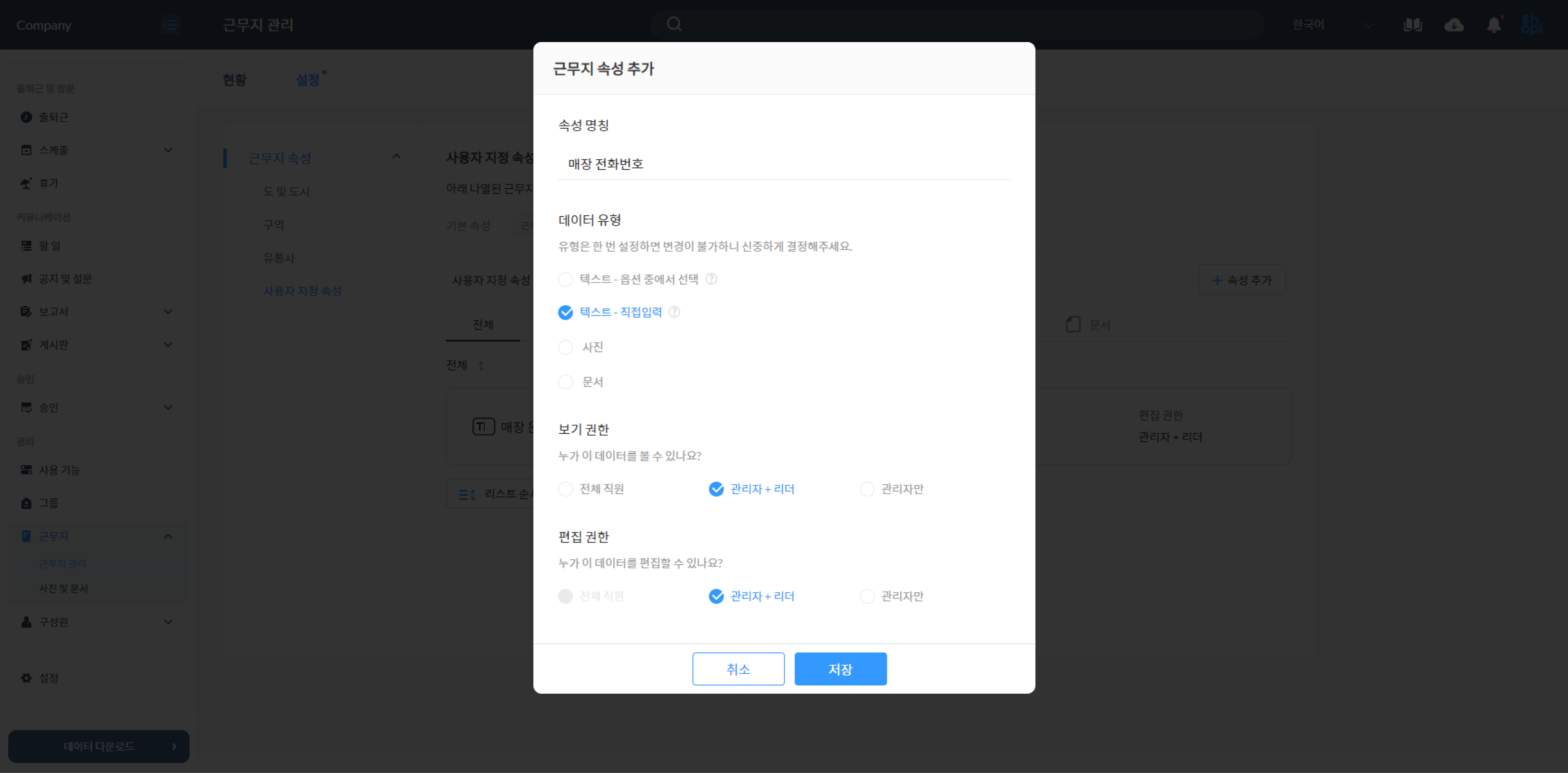Expand the 게시판 sidebar chevron
The width and height of the screenshot is (1568, 773).
(x=168, y=345)
